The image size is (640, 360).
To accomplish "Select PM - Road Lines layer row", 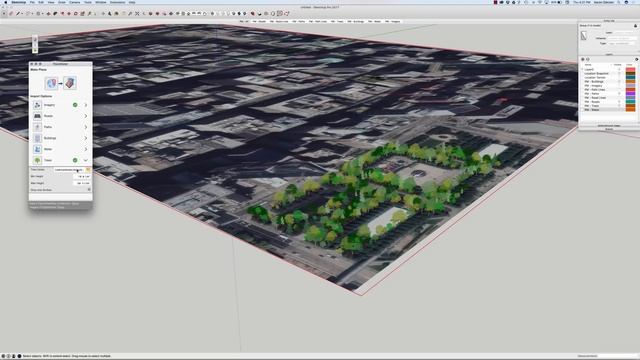I will pos(608,98).
